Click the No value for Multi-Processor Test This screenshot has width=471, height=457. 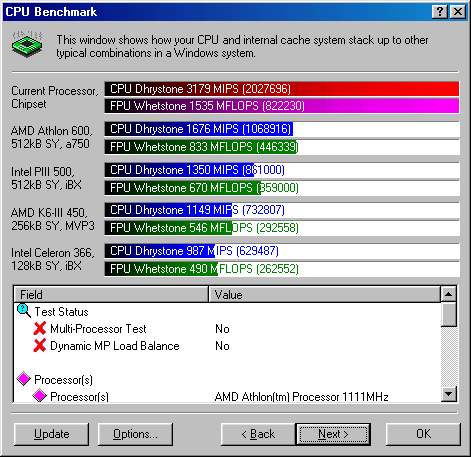pyautogui.click(x=222, y=329)
